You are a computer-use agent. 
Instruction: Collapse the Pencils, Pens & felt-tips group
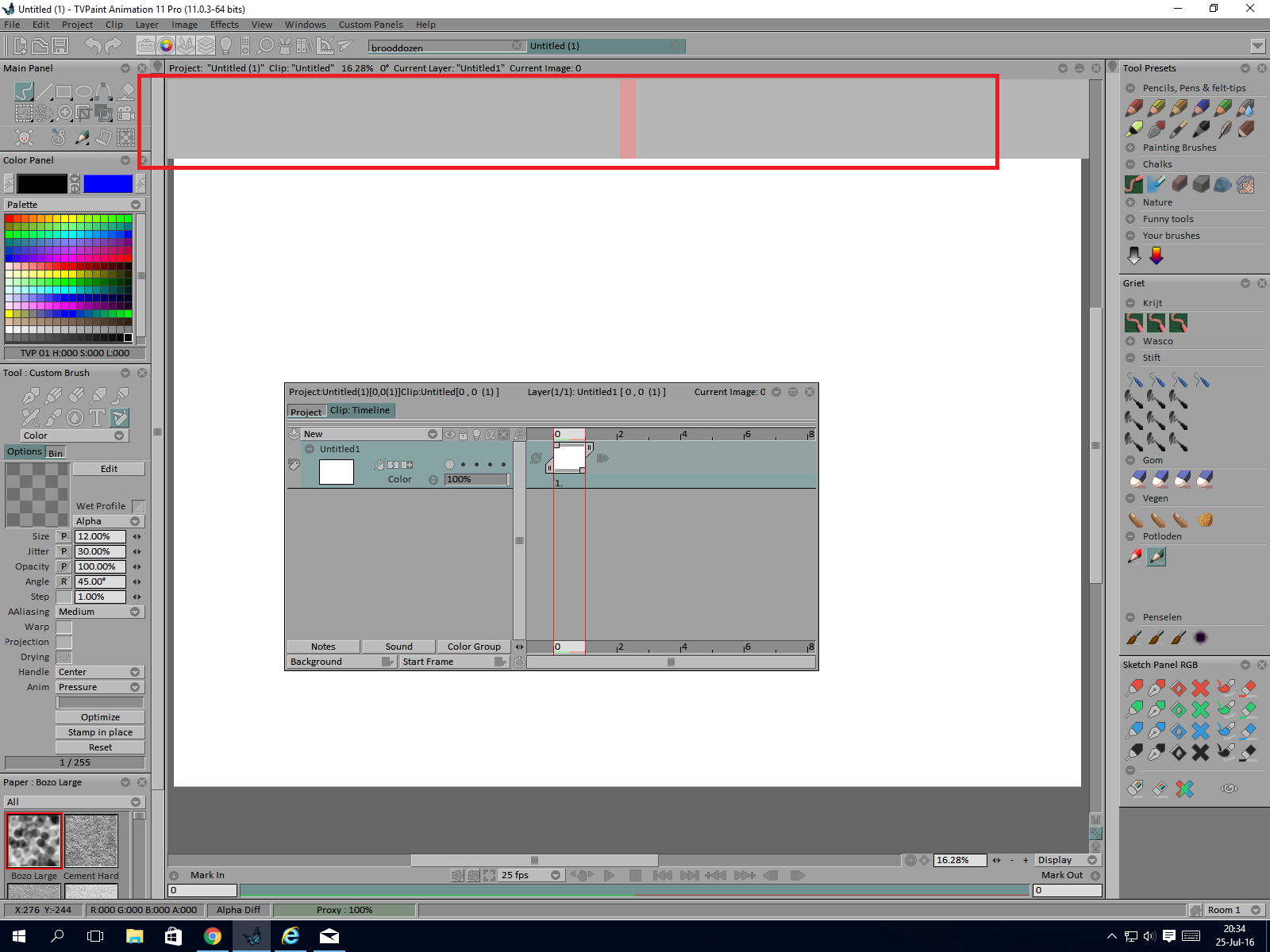pos(1130,88)
